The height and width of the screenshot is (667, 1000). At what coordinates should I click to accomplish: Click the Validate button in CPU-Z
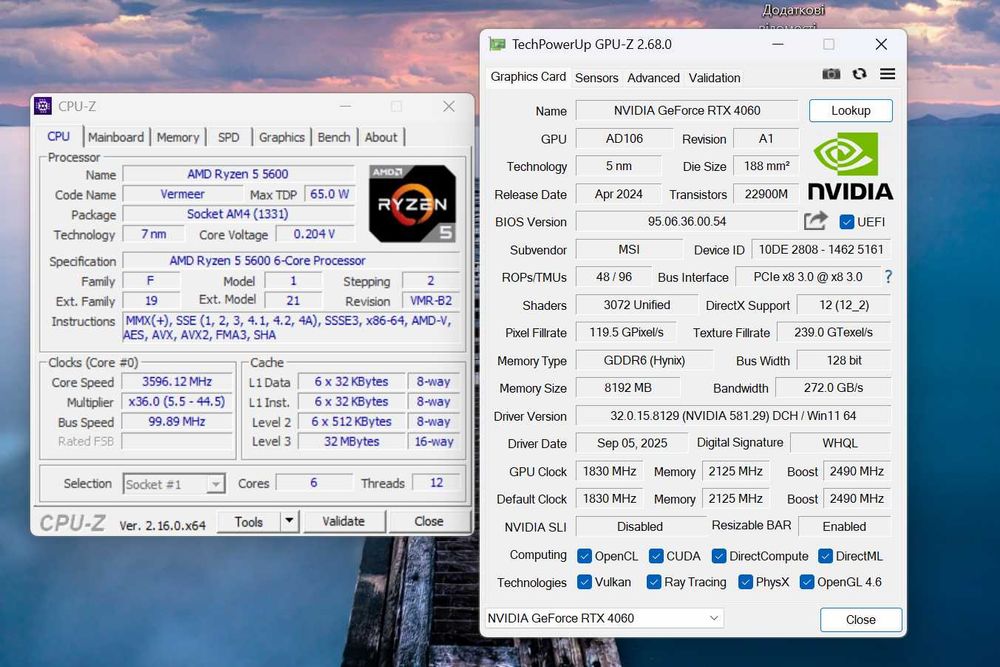tap(344, 521)
